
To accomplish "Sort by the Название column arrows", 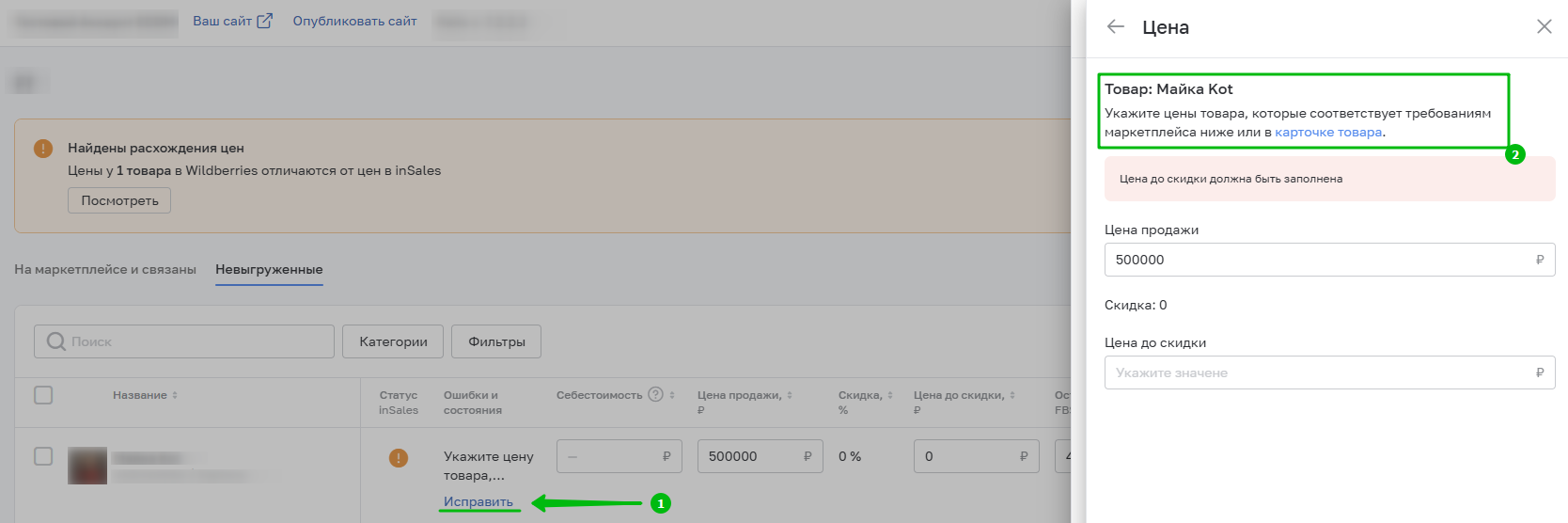I will (175, 395).
